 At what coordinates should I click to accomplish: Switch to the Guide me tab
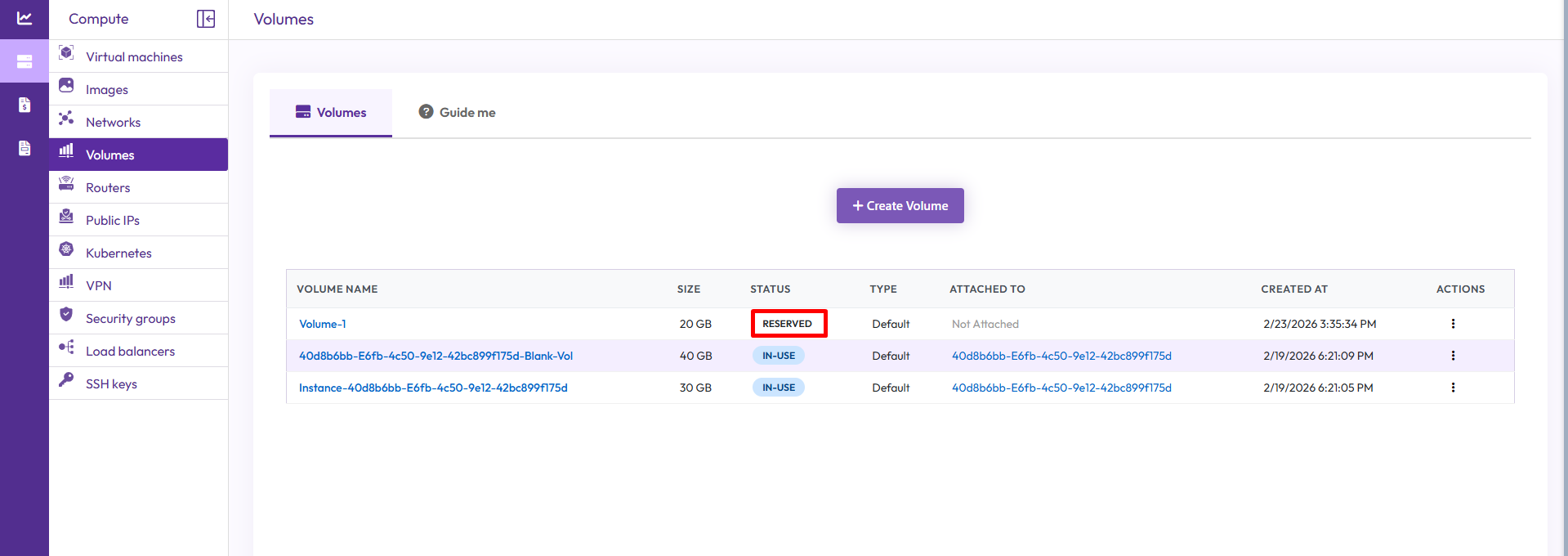click(458, 113)
